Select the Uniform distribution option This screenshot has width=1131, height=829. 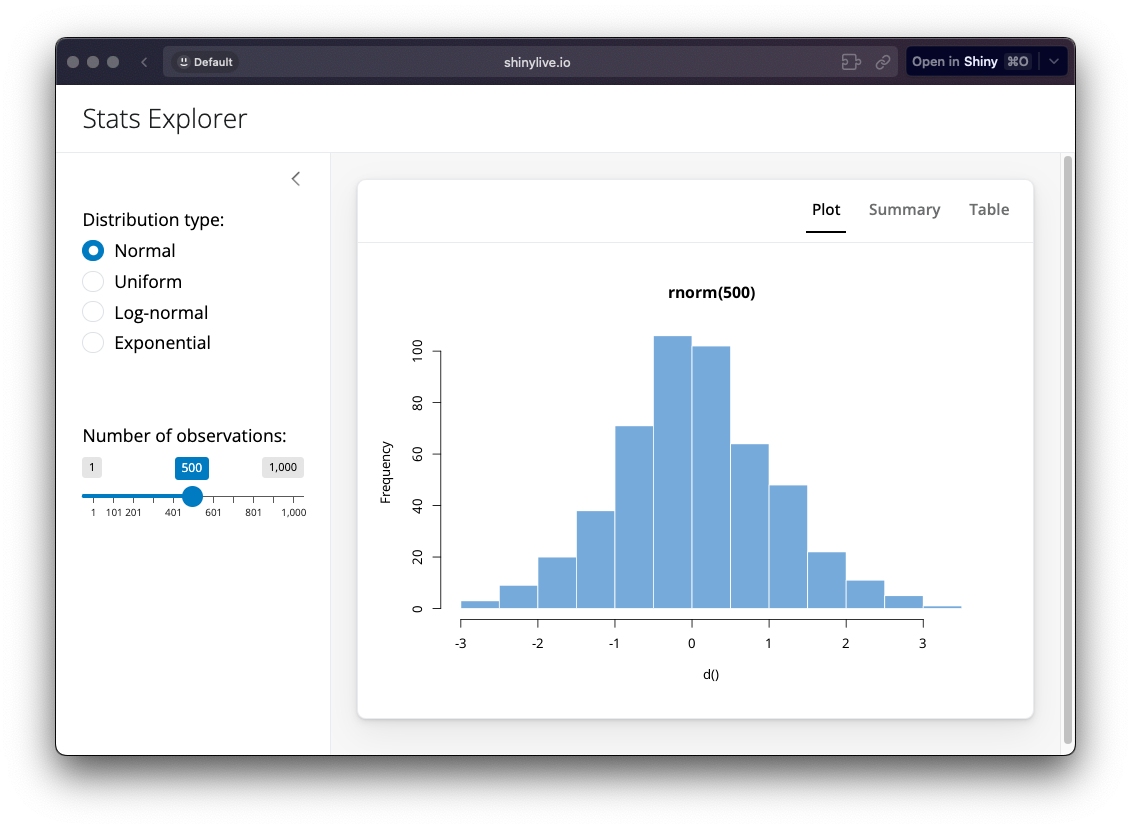[93, 282]
